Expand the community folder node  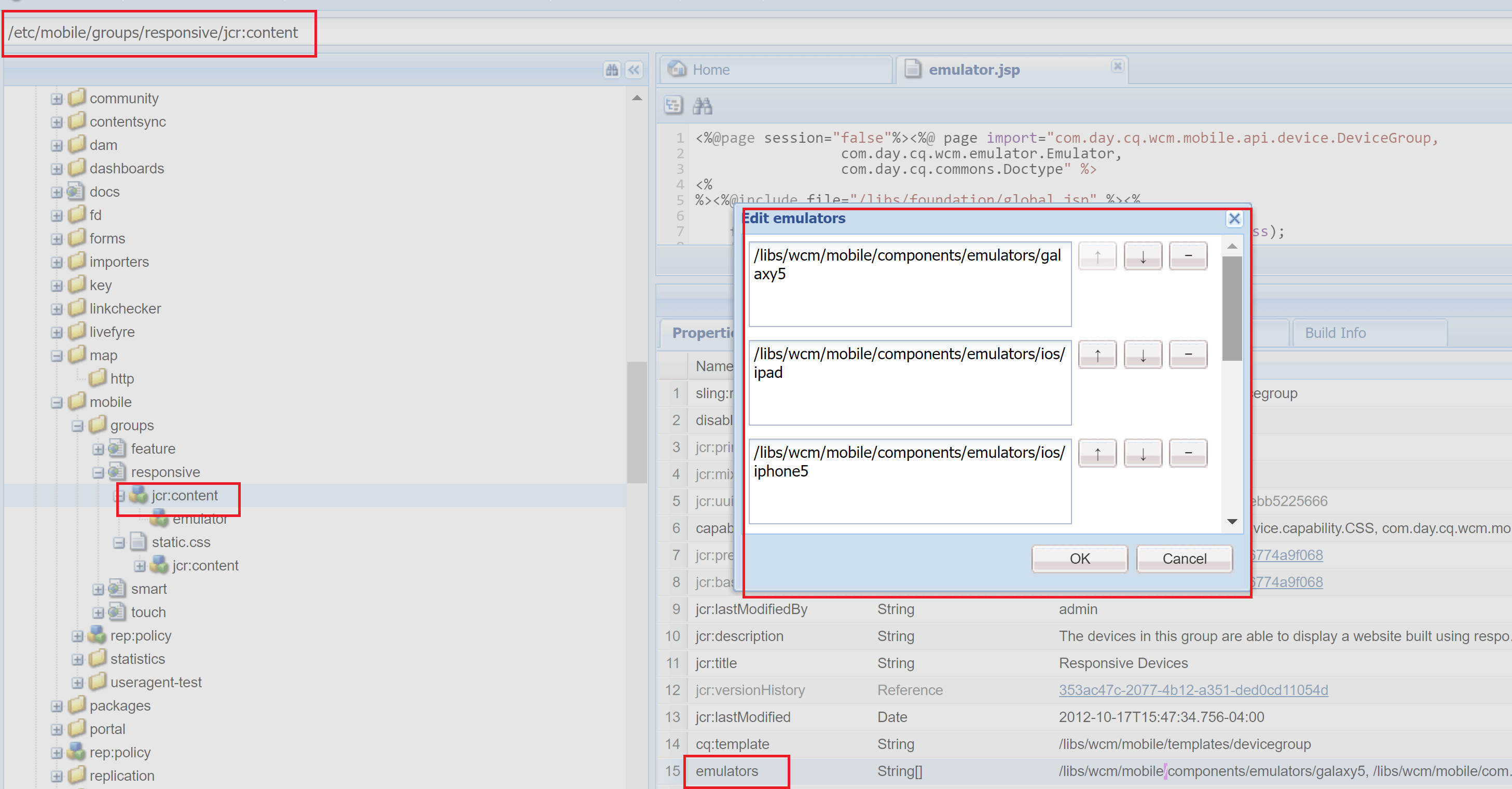(57, 99)
